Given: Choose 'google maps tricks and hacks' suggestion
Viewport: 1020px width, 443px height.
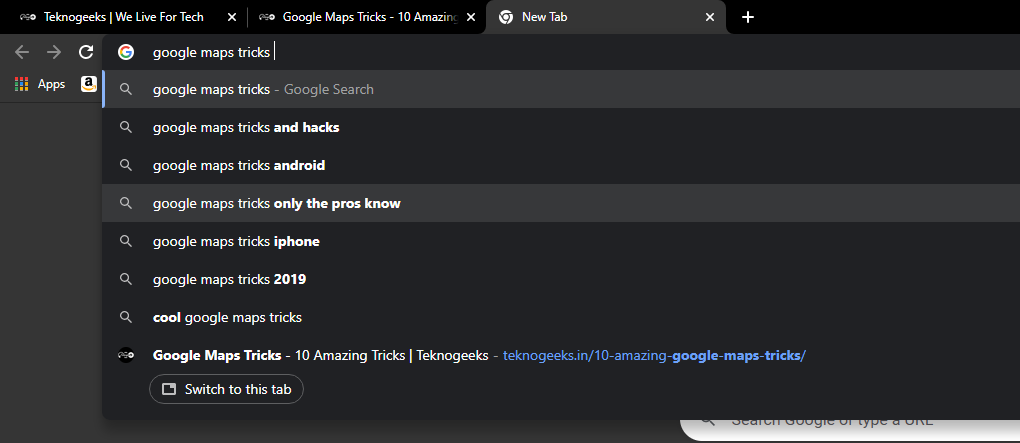Looking at the screenshot, I should 561,128.
